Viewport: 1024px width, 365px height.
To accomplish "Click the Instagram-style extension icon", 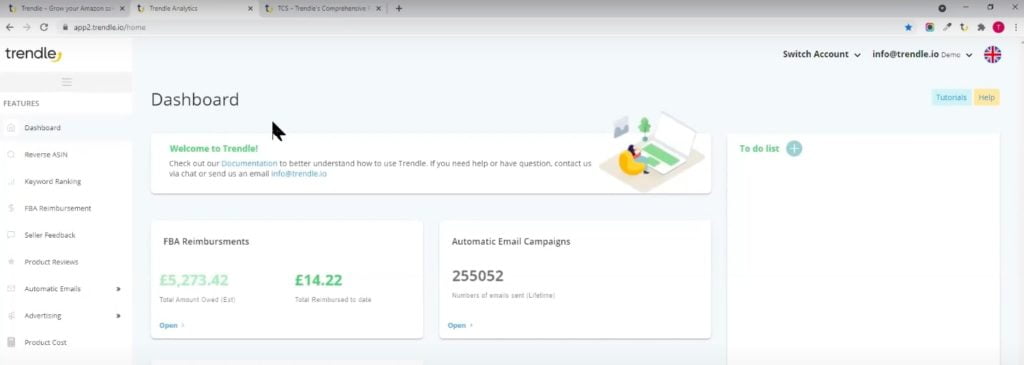I will click(929, 27).
